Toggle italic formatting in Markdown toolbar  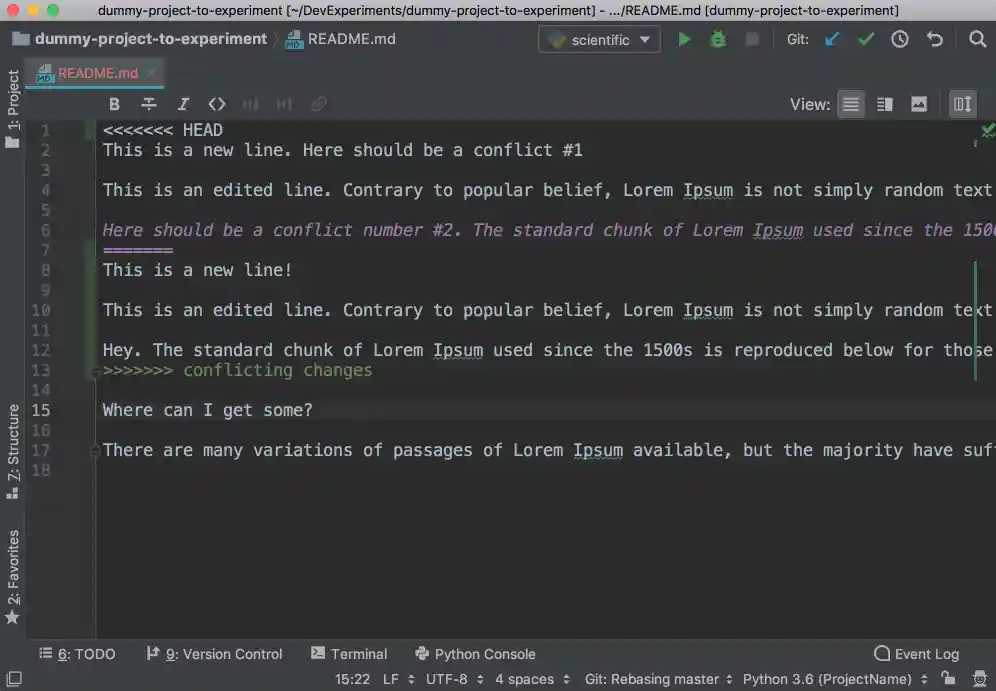click(183, 104)
